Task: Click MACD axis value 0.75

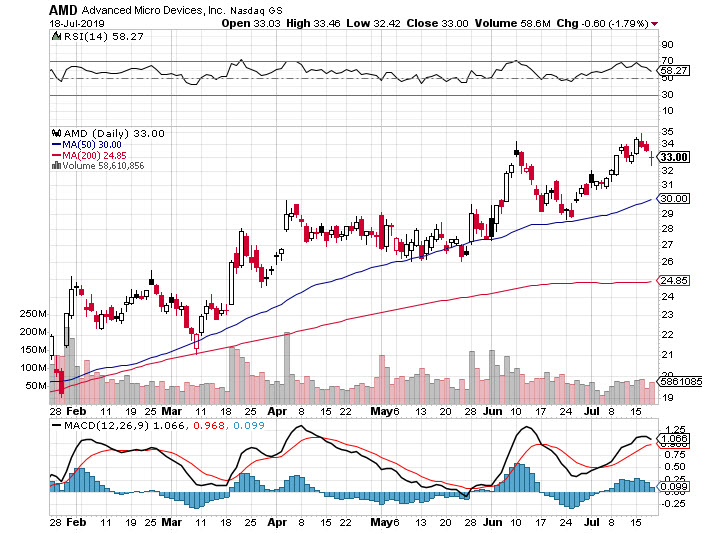Action: 676,455
